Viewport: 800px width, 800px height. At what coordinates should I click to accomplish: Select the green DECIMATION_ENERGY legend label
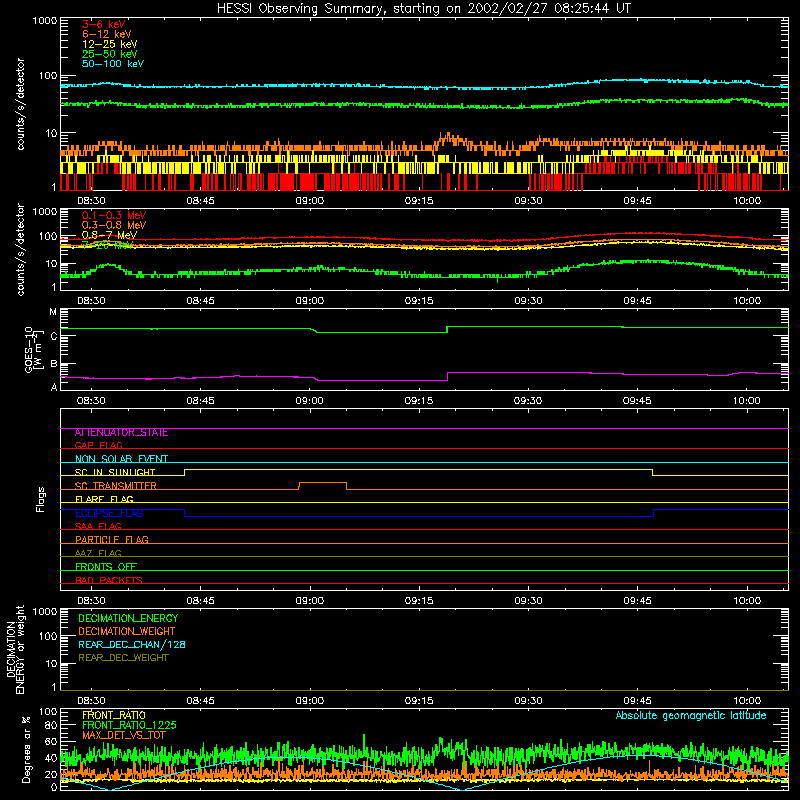128,618
